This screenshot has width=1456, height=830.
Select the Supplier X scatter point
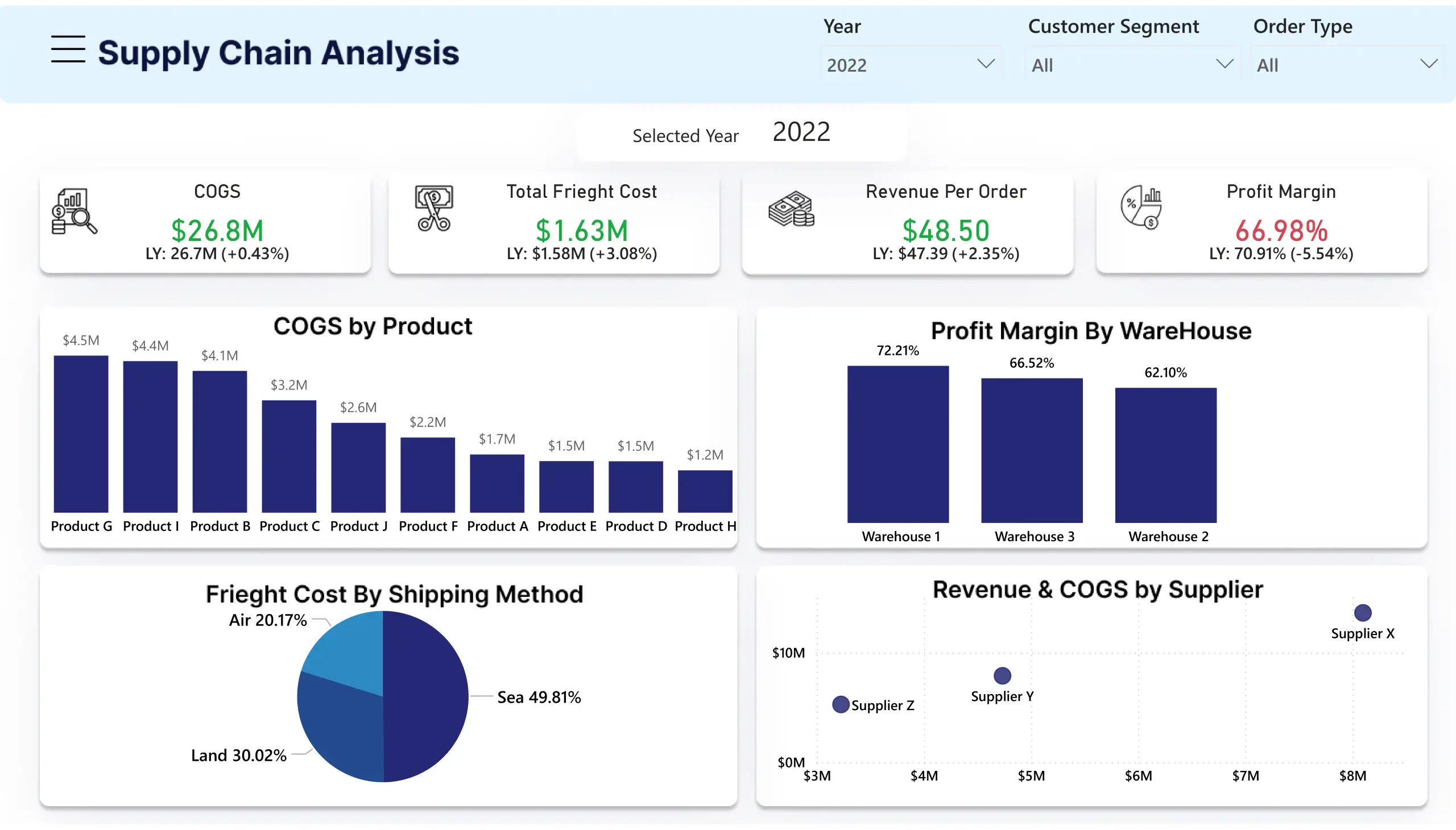[x=1362, y=612]
